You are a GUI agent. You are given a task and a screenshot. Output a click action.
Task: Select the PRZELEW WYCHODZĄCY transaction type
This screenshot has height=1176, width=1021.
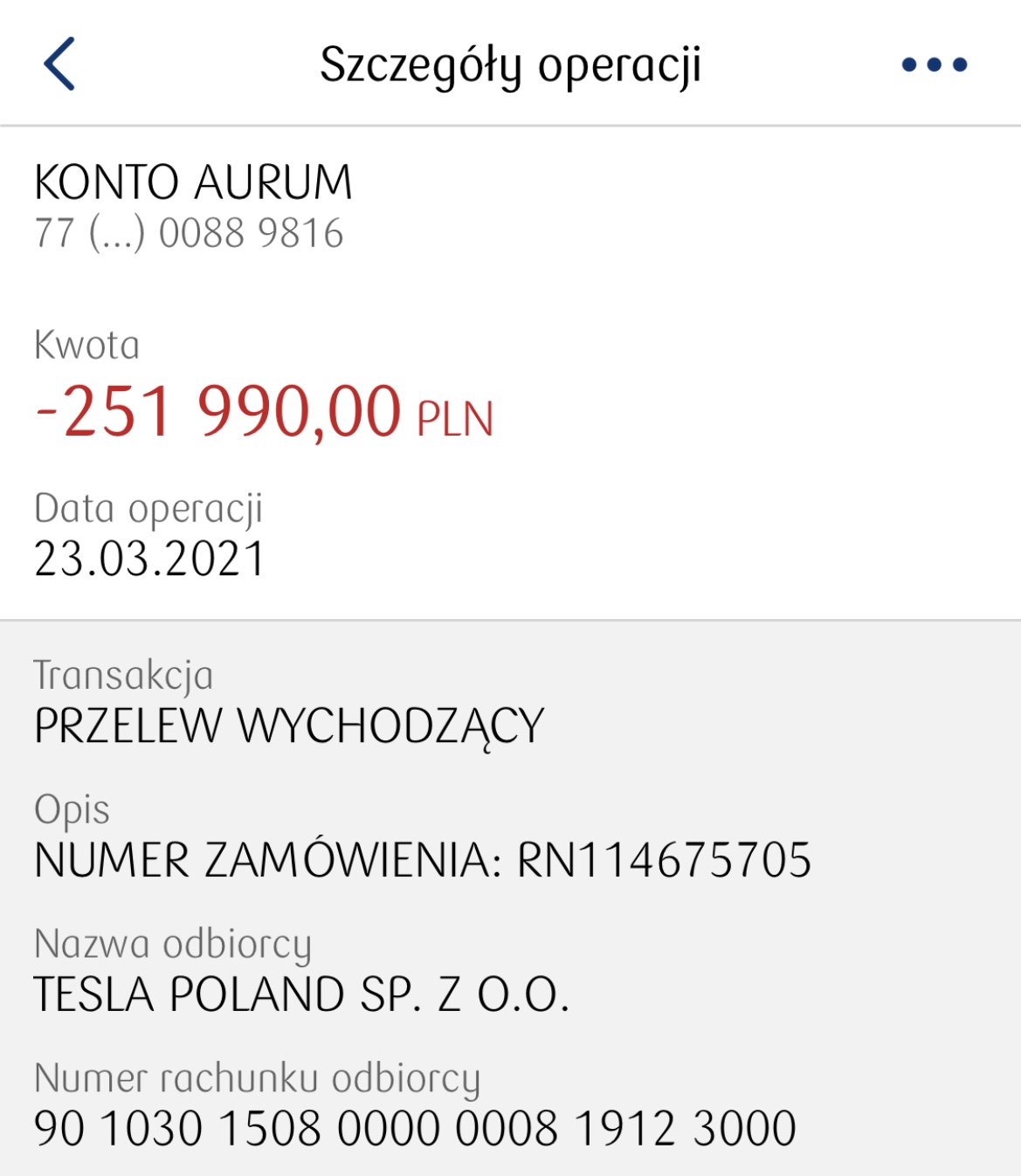coord(289,726)
